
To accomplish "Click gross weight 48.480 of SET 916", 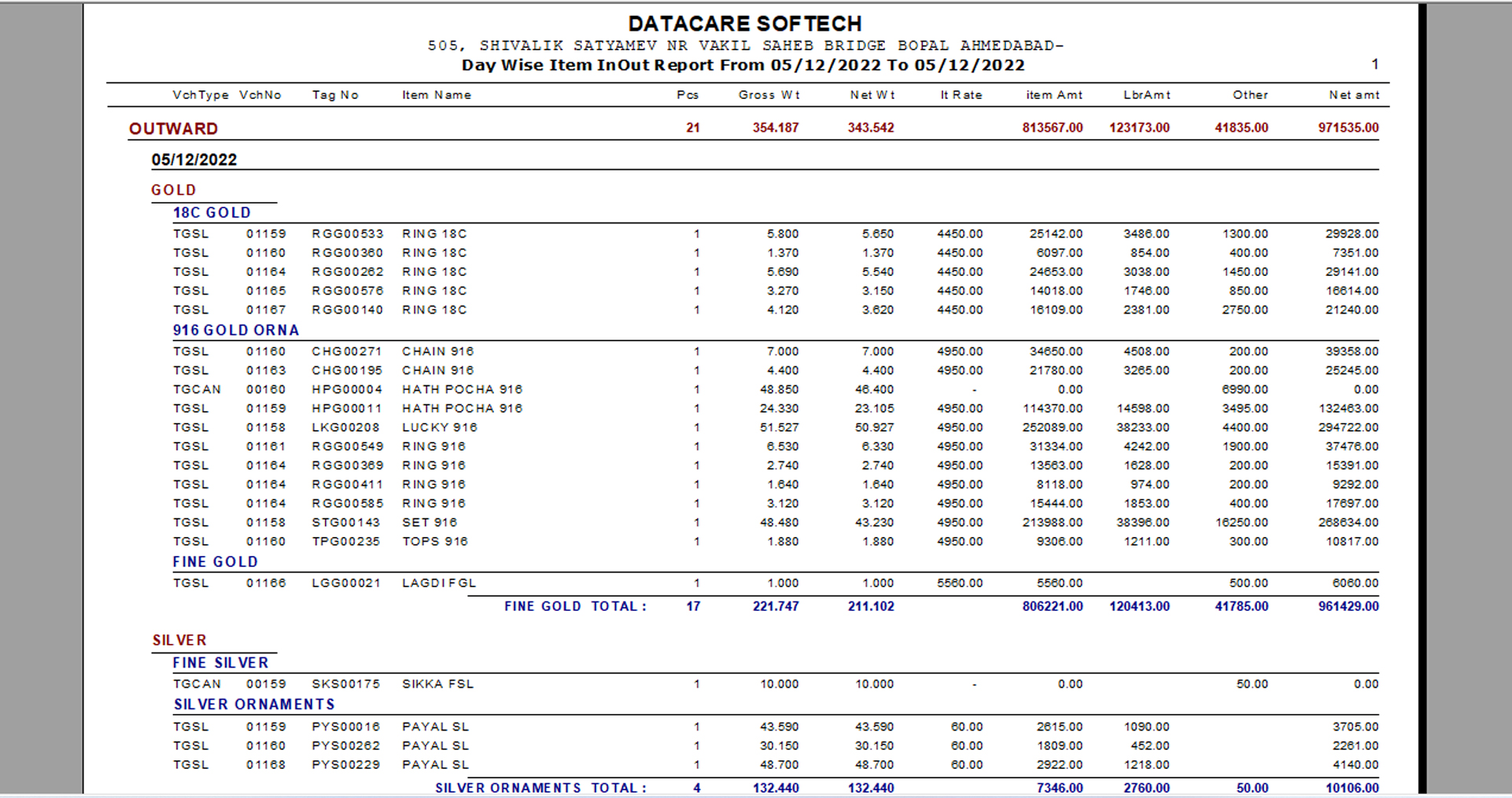I will 780,522.
